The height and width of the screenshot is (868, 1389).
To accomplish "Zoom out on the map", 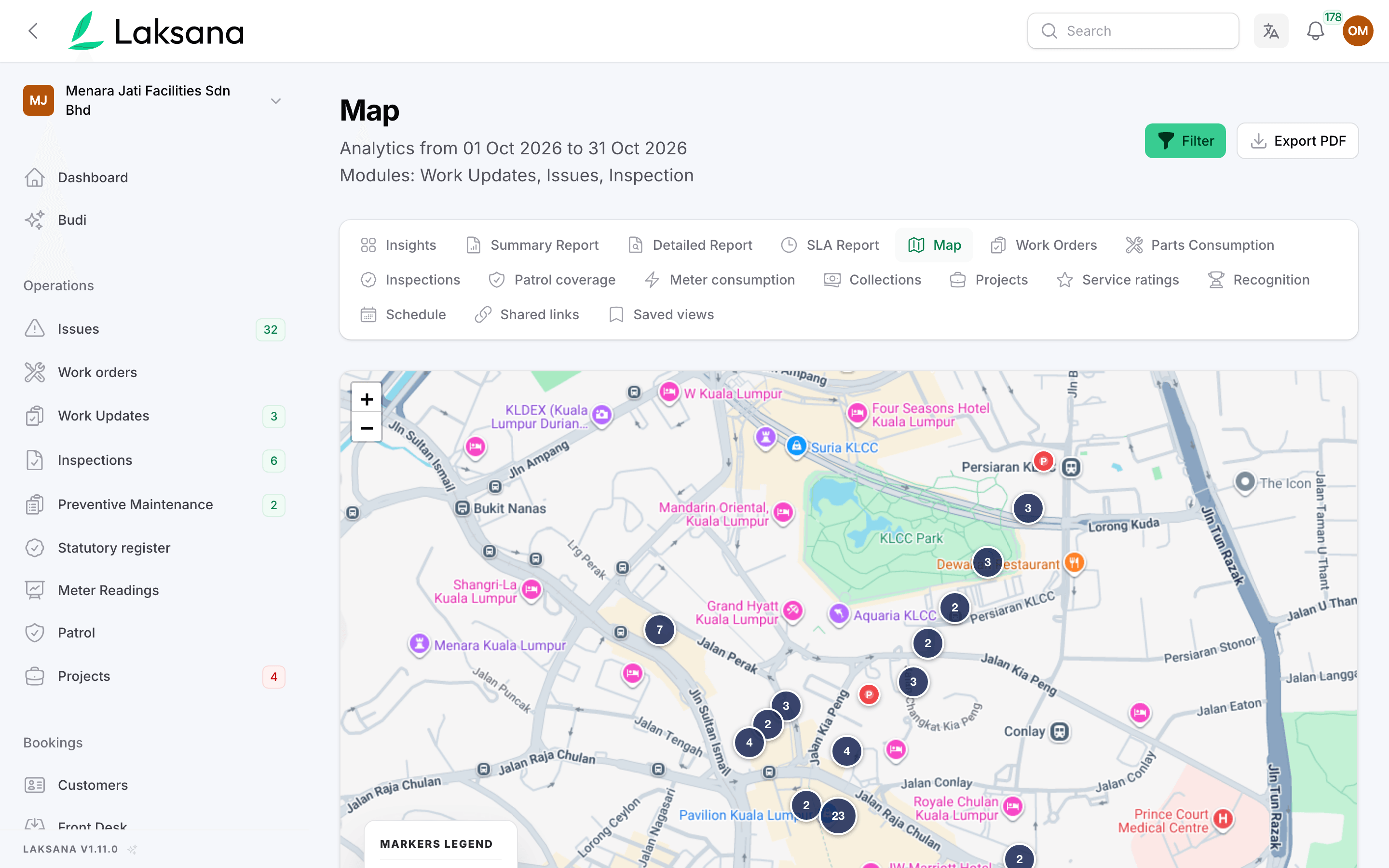I will (x=367, y=428).
